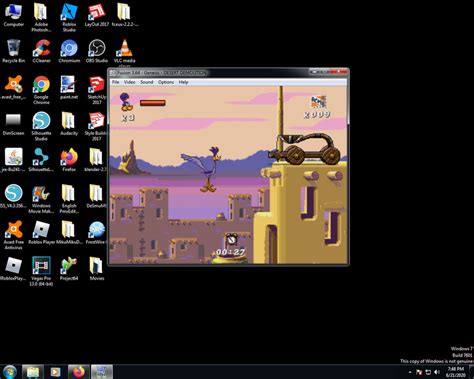Image resolution: width=474 pixels, height=379 pixels.
Task: Open Firefox from the taskbar
Action: click(x=79, y=372)
